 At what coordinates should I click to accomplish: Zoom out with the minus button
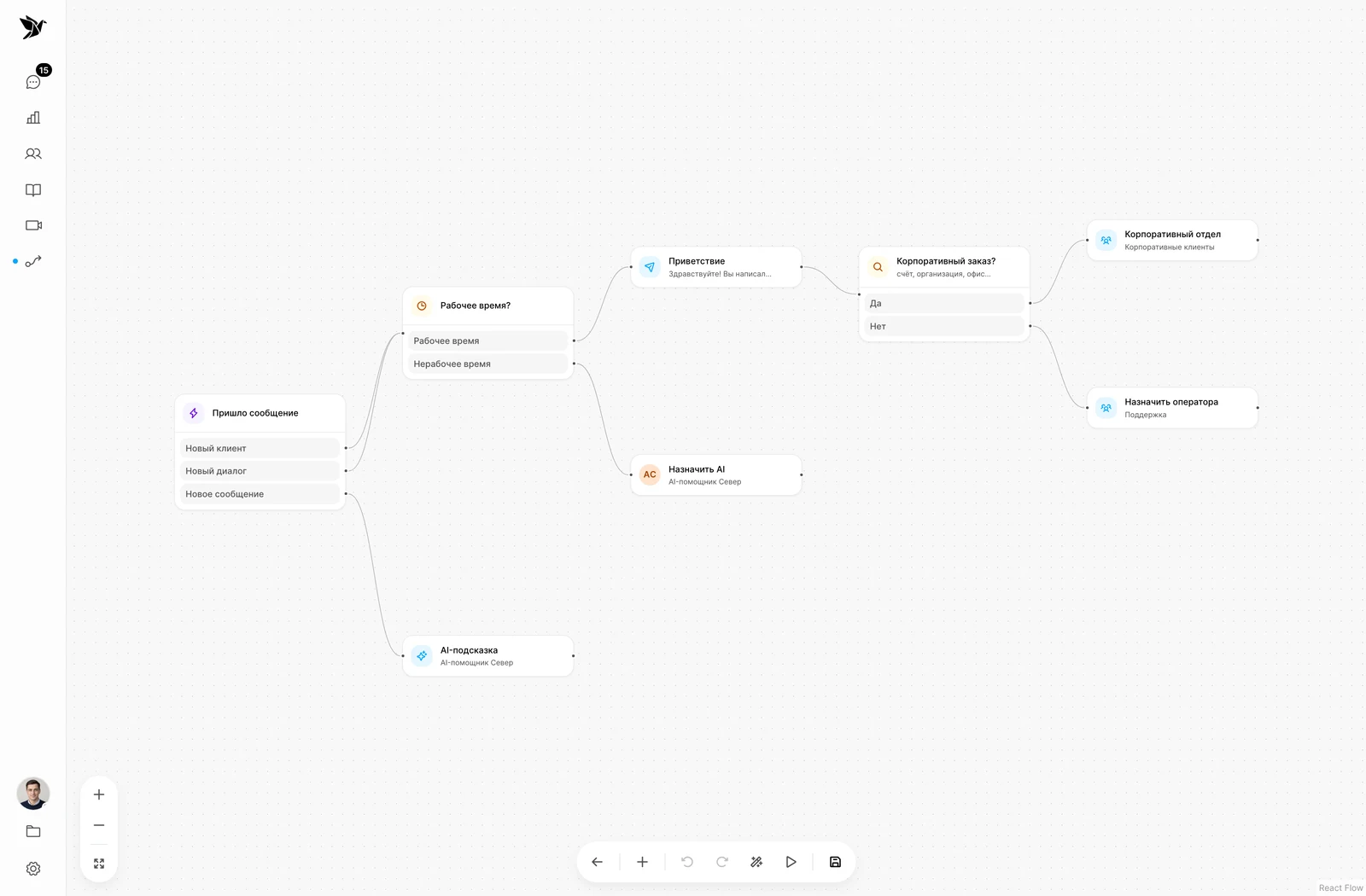coord(99,825)
